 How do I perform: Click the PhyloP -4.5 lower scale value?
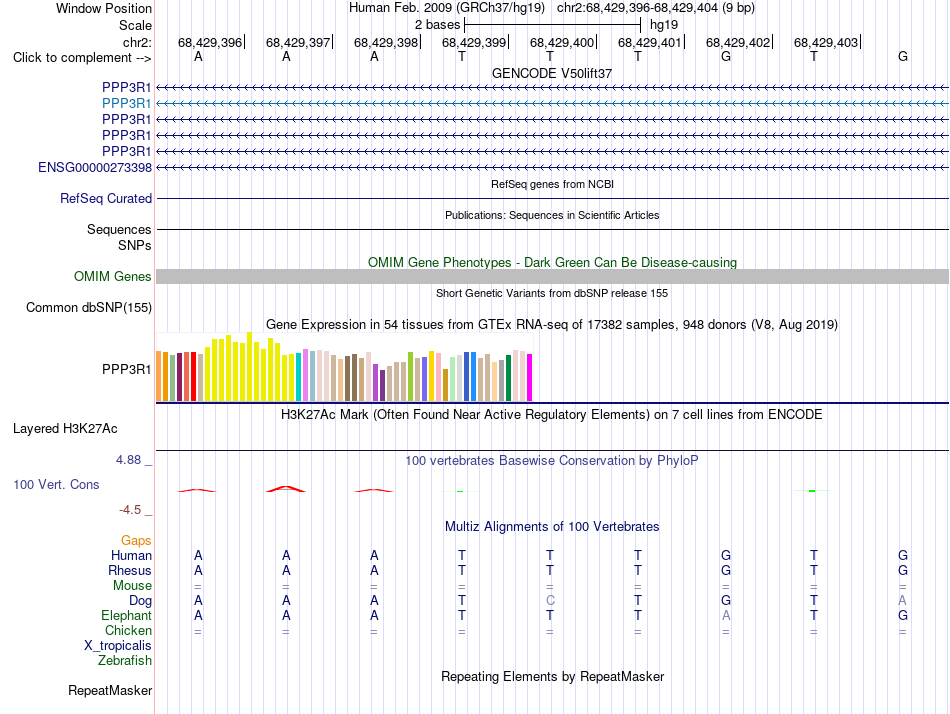pyautogui.click(x=130, y=510)
